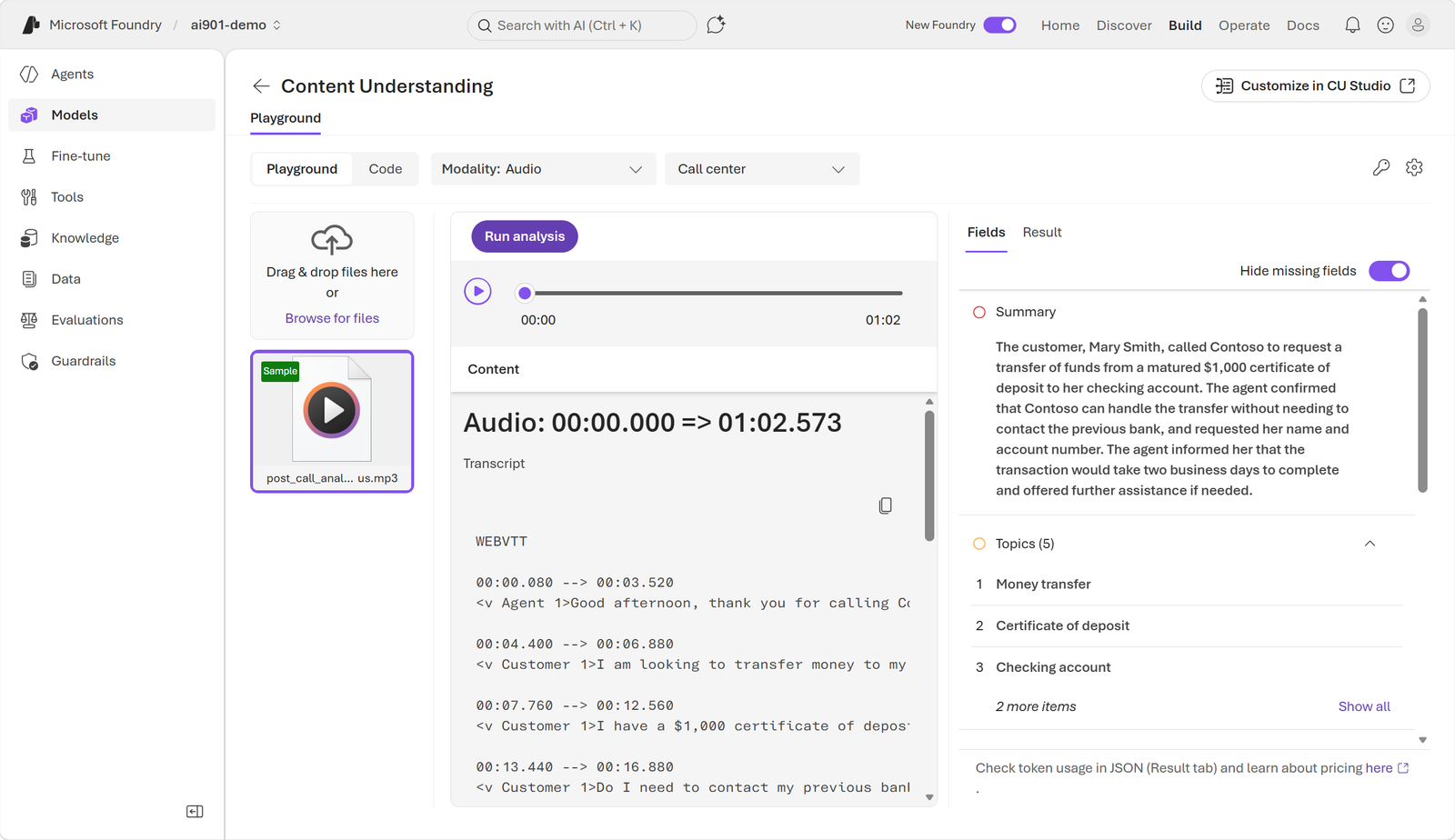Click the Topics field status circle

pos(979,544)
